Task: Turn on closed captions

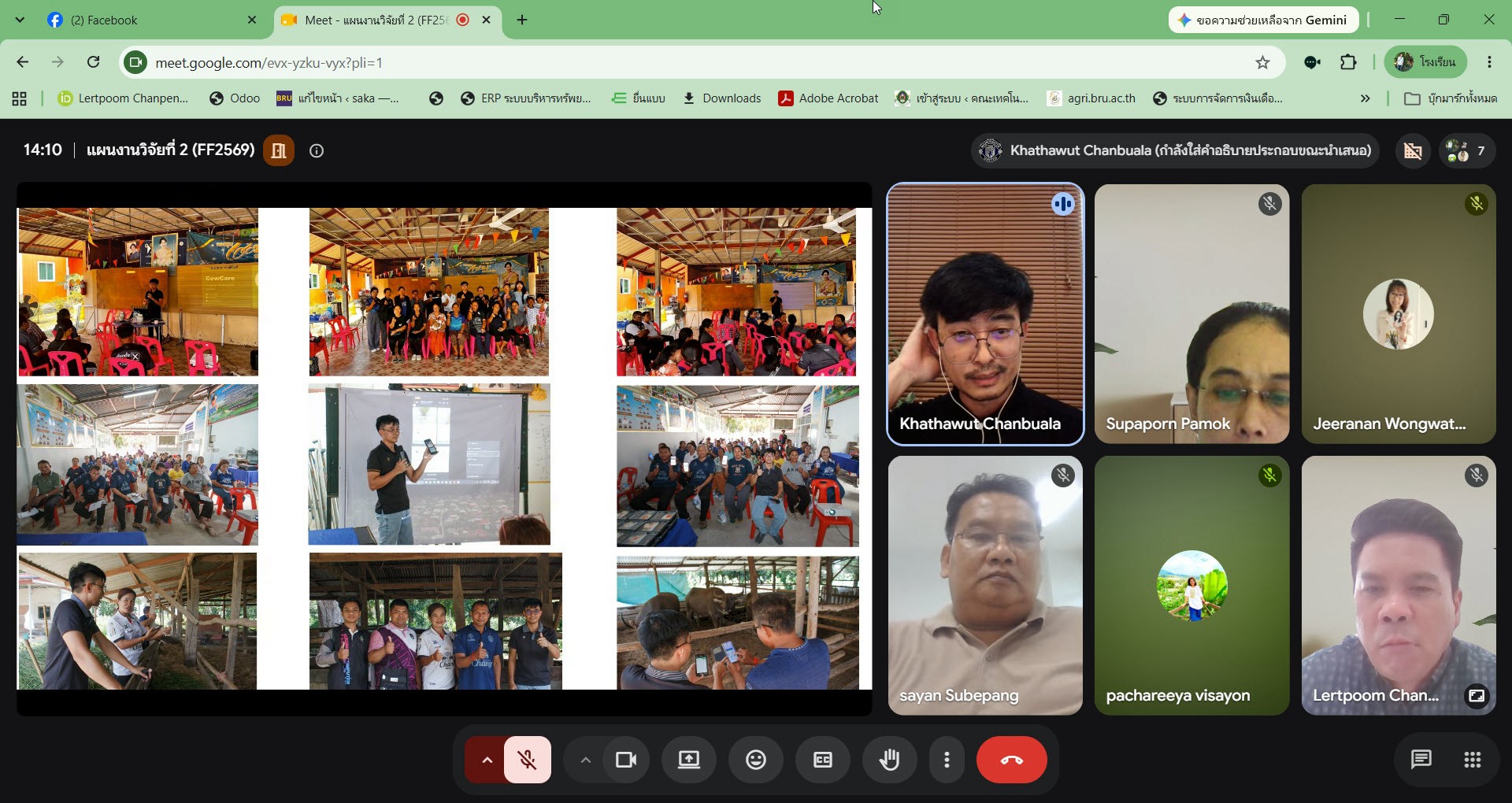Action: point(822,760)
